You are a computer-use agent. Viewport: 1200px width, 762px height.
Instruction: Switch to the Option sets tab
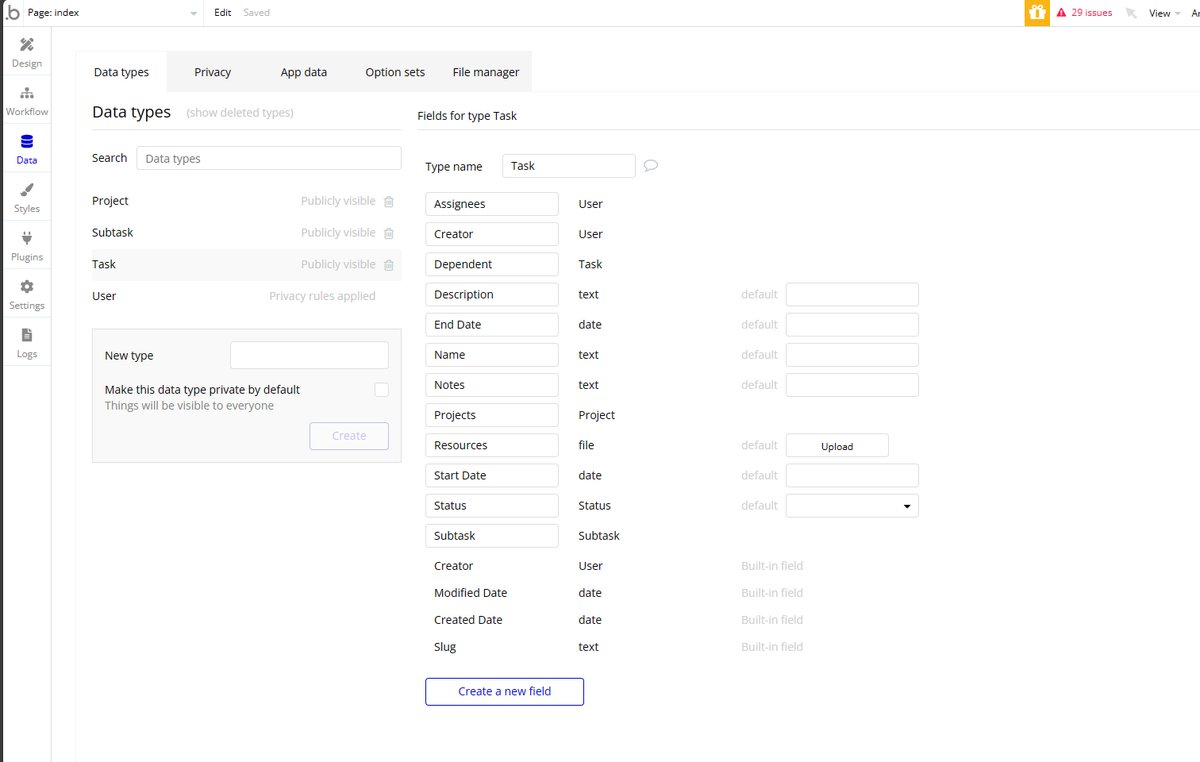pos(395,72)
